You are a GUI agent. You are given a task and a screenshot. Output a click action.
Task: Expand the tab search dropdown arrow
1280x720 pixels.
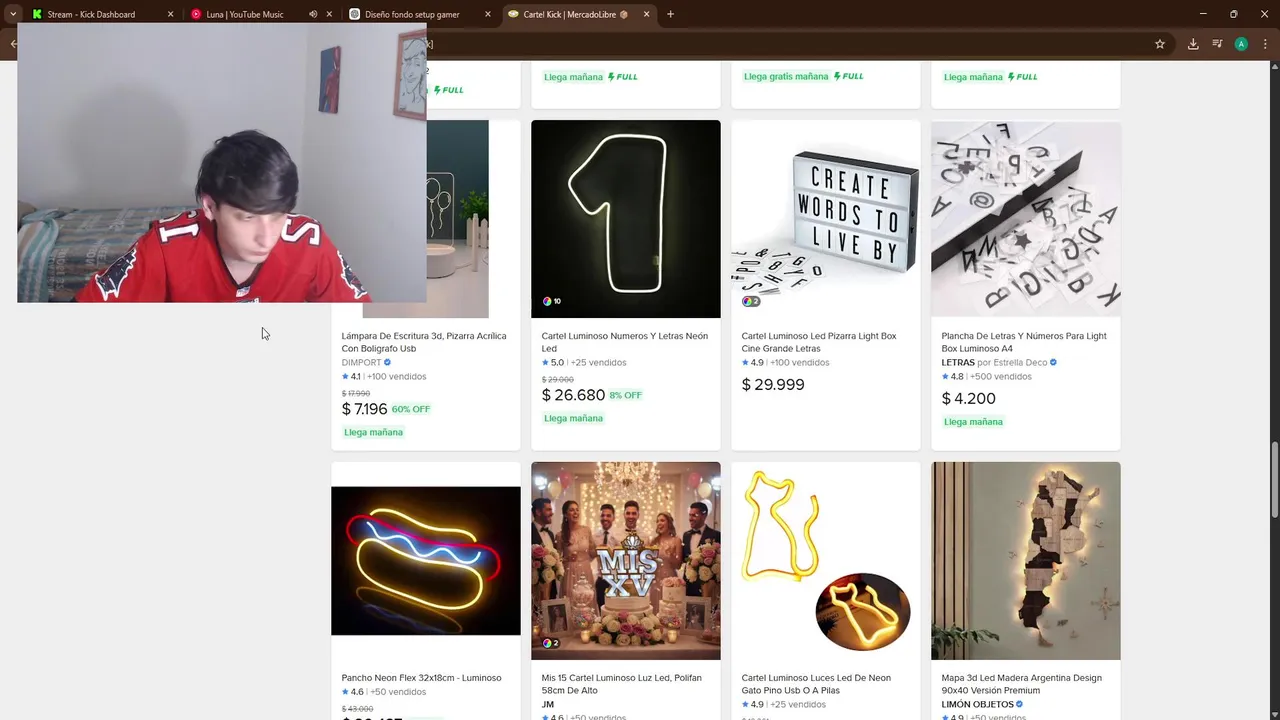coord(13,14)
